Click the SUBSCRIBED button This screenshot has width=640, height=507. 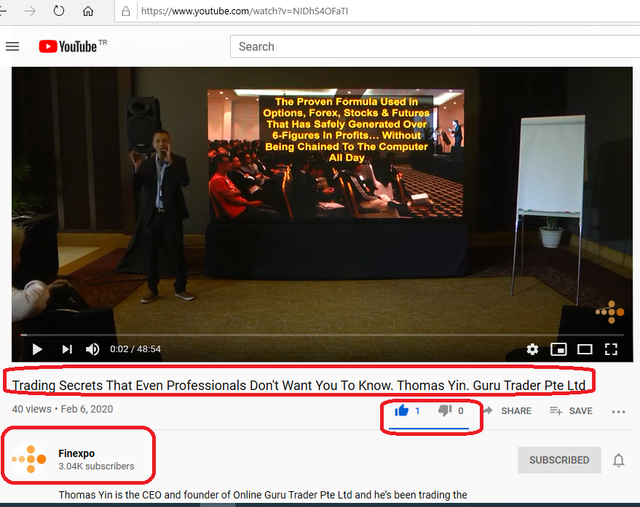pos(559,460)
